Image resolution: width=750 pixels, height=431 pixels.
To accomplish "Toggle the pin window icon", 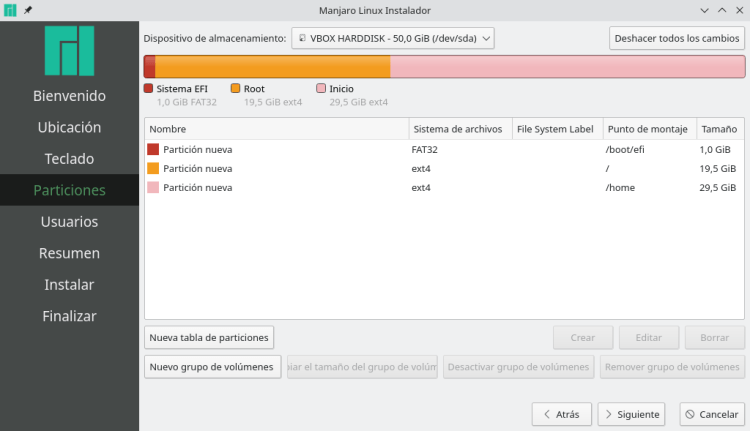I will point(28,10).
